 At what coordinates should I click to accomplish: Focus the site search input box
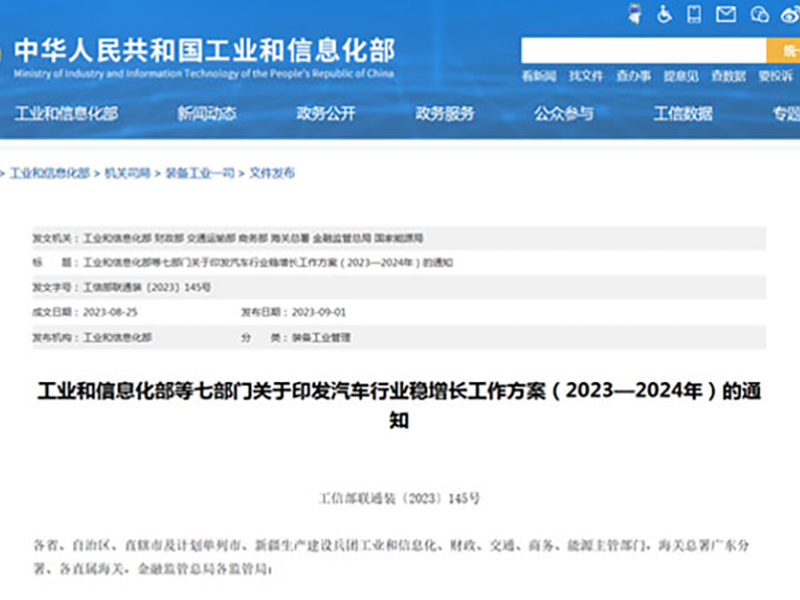(x=643, y=50)
